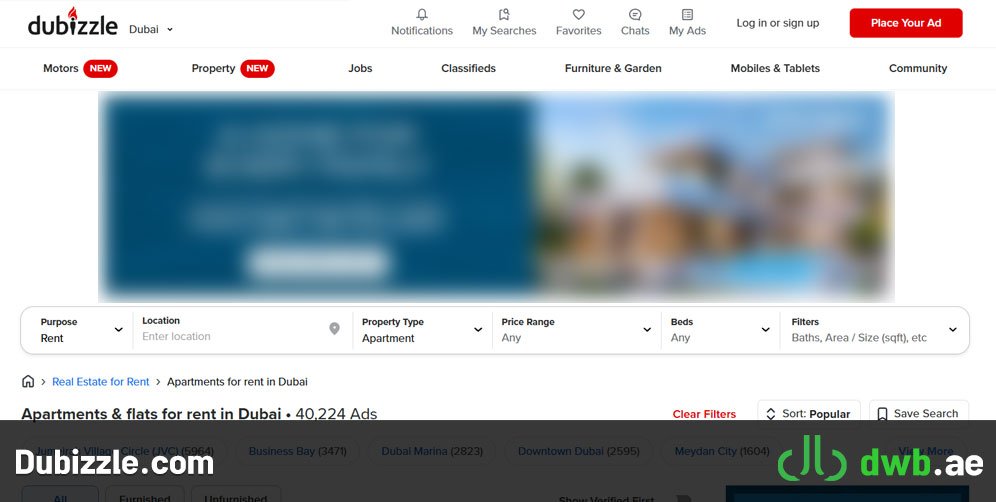Click Save Search button

tap(919, 414)
